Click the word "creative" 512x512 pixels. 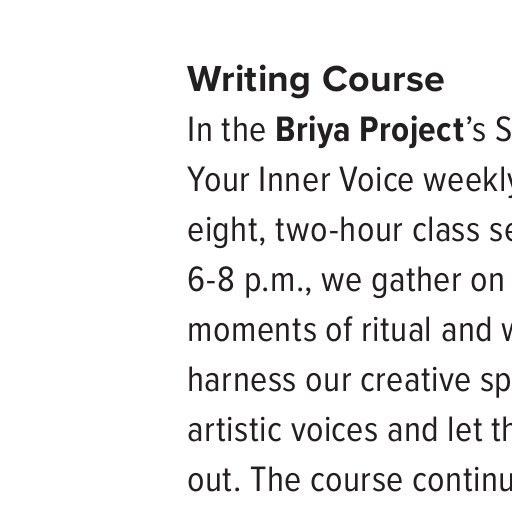click(x=416, y=380)
